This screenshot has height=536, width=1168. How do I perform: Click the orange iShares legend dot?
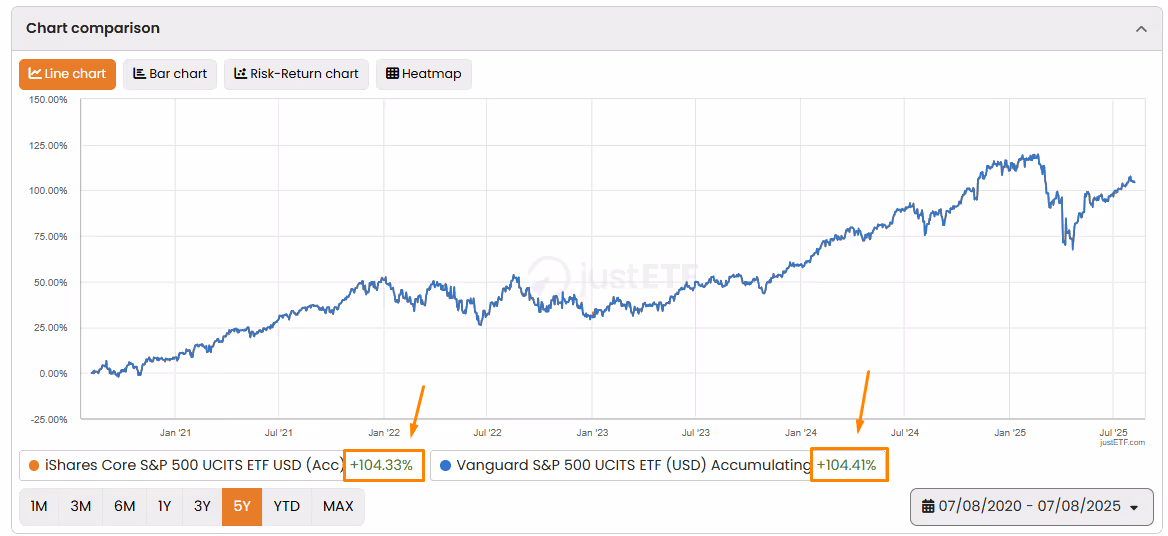[33, 466]
